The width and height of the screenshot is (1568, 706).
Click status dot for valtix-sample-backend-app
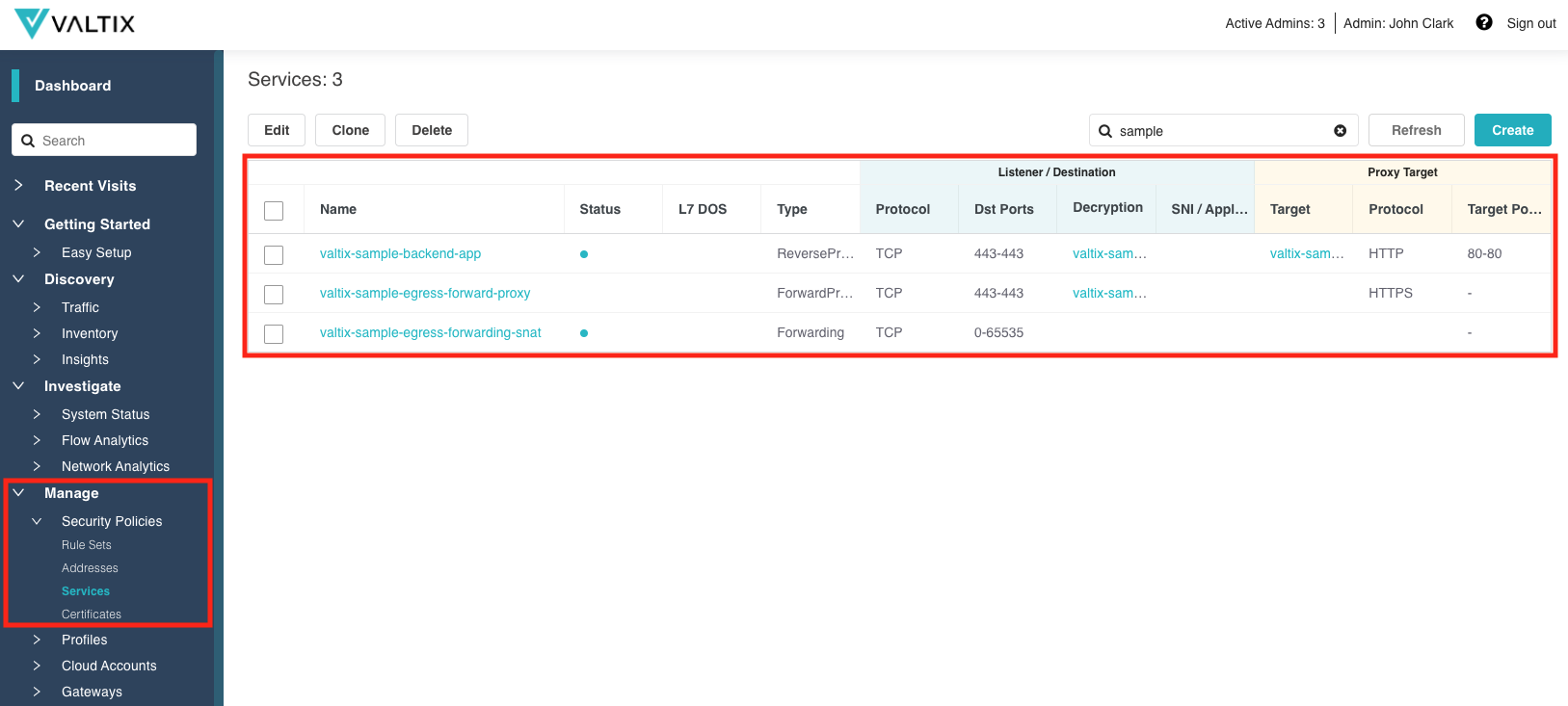pos(584,254)
